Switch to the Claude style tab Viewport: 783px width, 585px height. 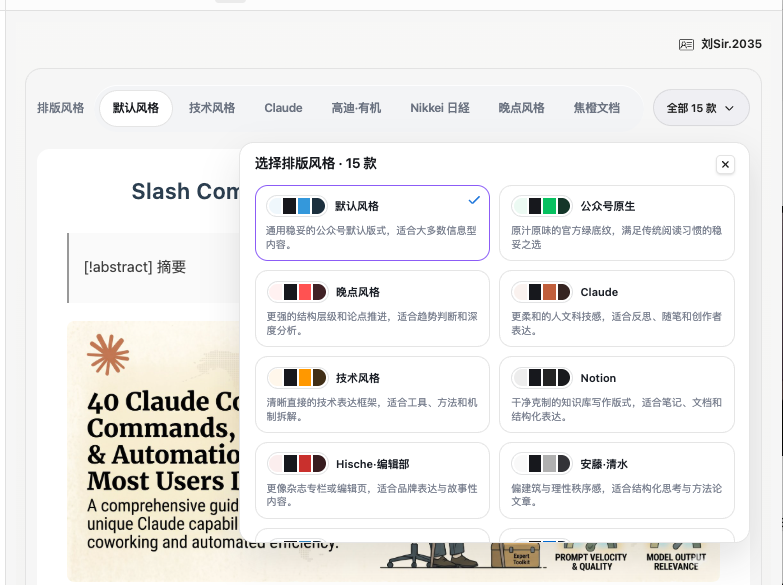tap(283, 108)
